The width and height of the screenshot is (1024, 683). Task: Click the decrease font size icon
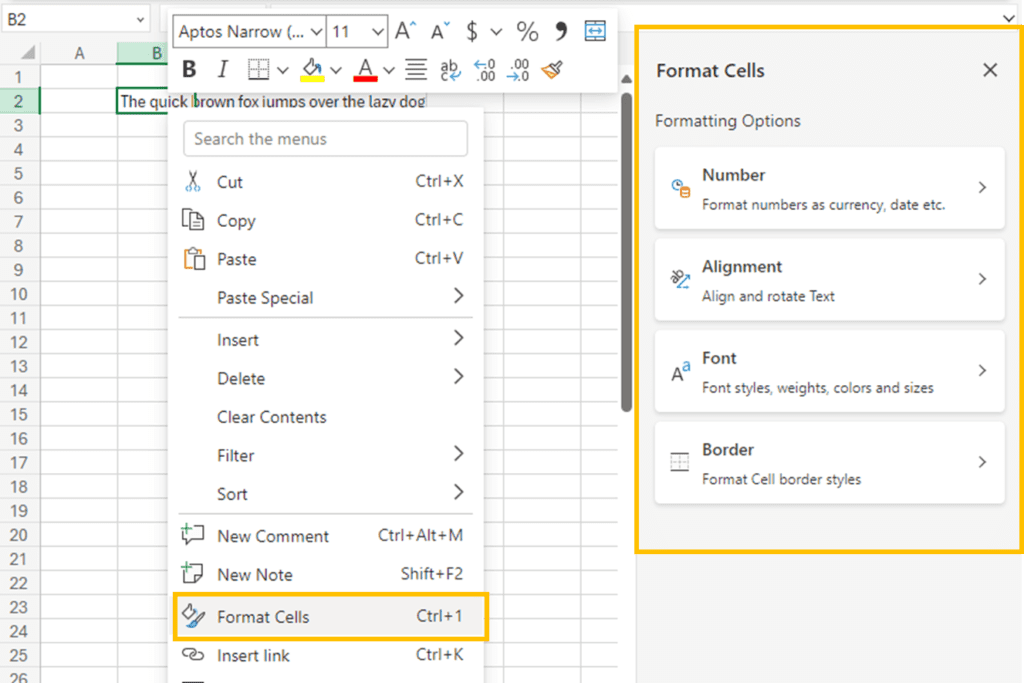[439, 31]
